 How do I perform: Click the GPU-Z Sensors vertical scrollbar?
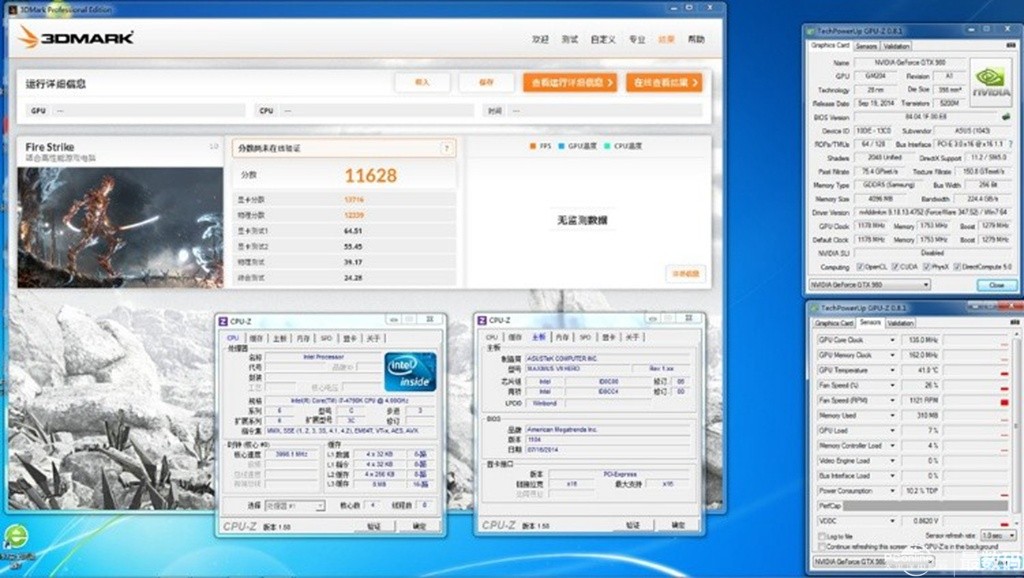click(x=1015, y=425)
